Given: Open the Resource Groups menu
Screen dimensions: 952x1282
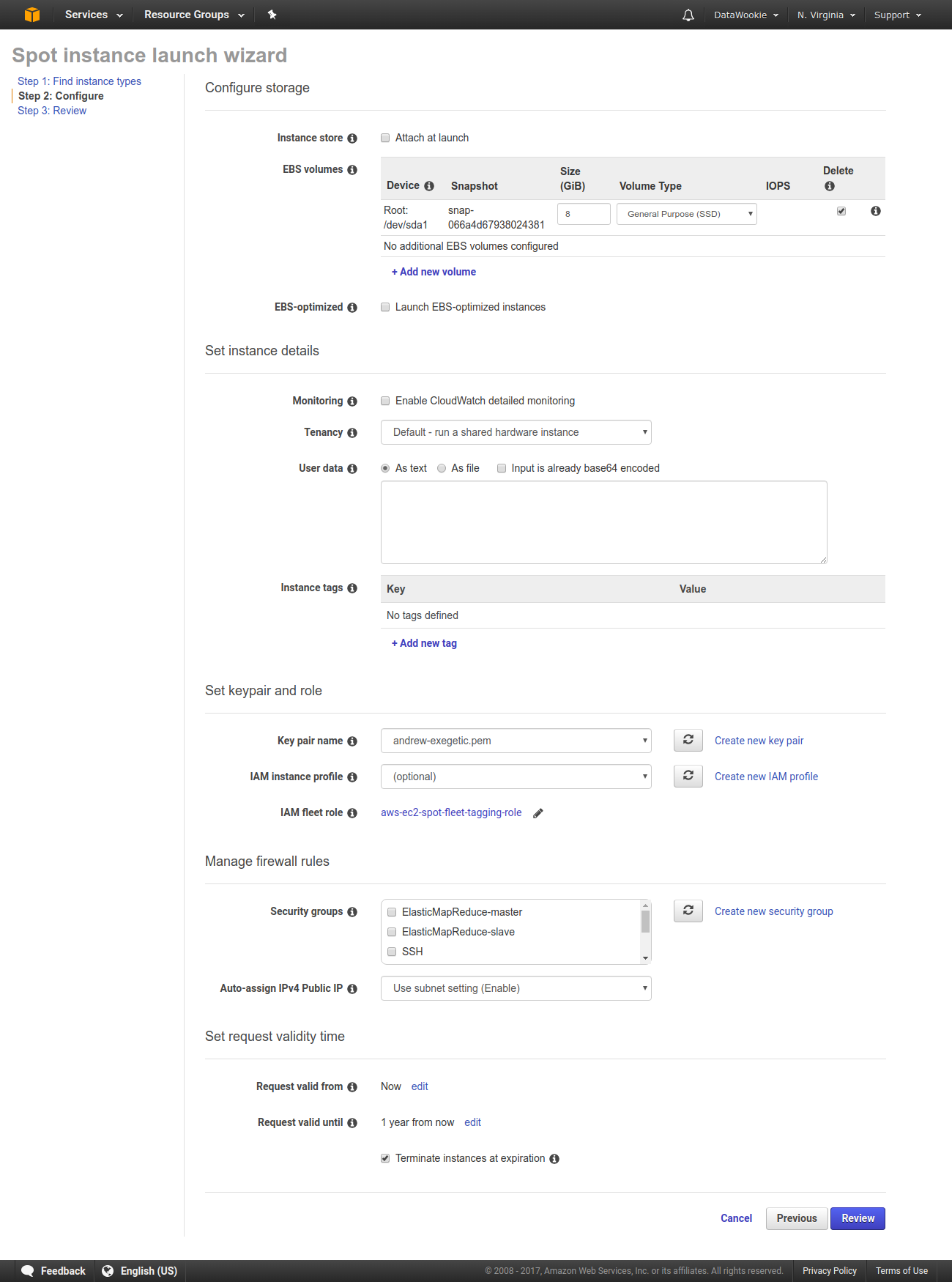Looking at the screenshot, I should coord(193,15).
